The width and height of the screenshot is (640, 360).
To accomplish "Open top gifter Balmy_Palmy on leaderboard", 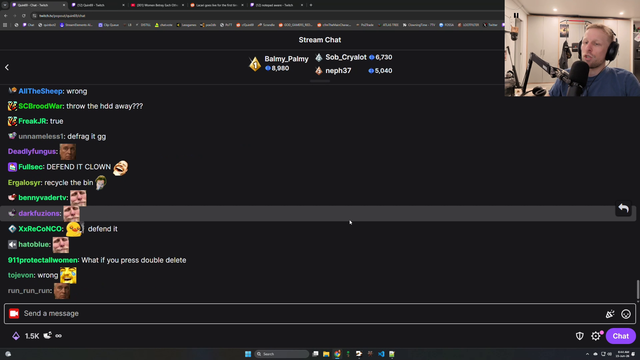I will tap(286, 59).
